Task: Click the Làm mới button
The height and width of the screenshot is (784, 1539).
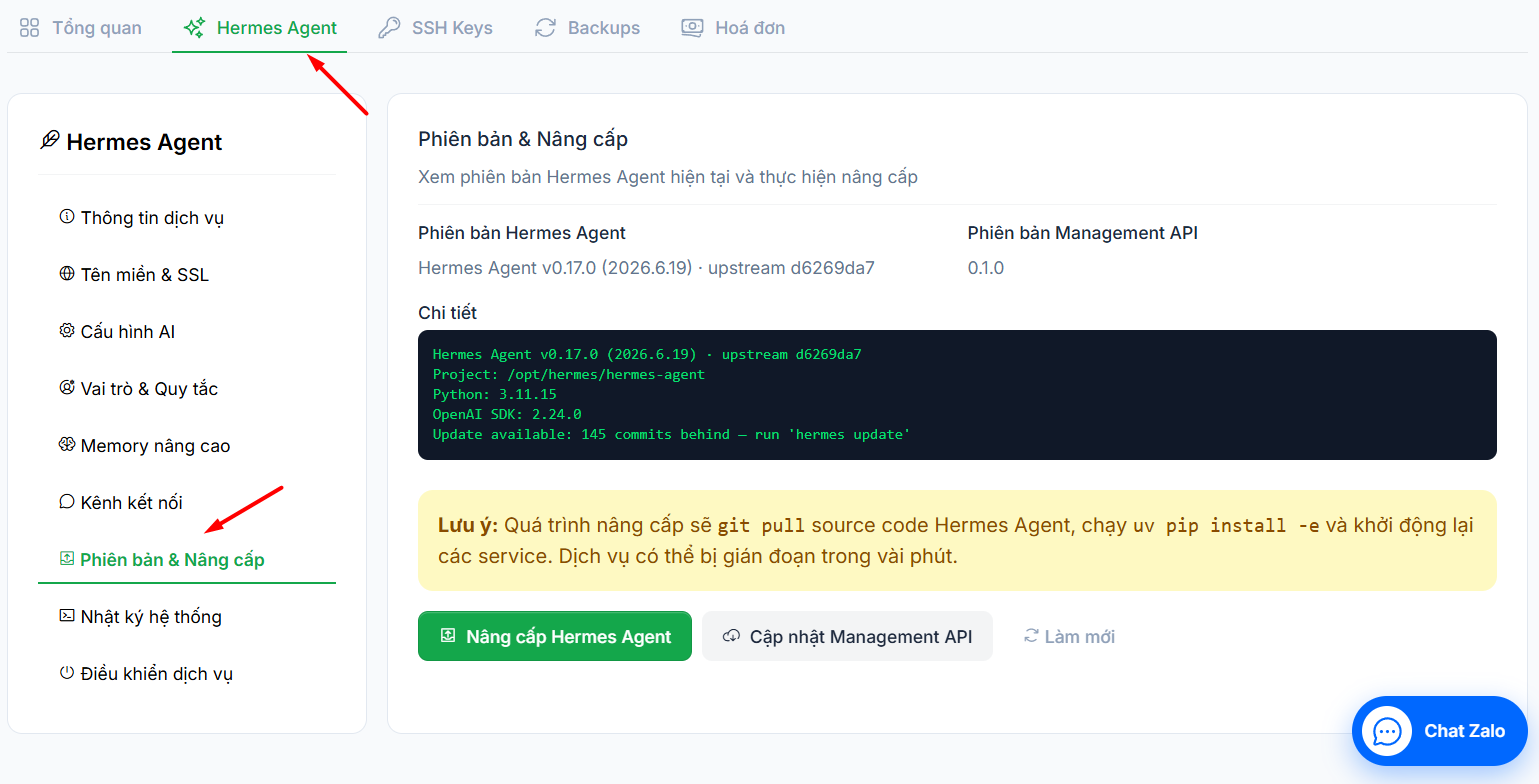Action: pyautogui.click(x=1069, y=636)
